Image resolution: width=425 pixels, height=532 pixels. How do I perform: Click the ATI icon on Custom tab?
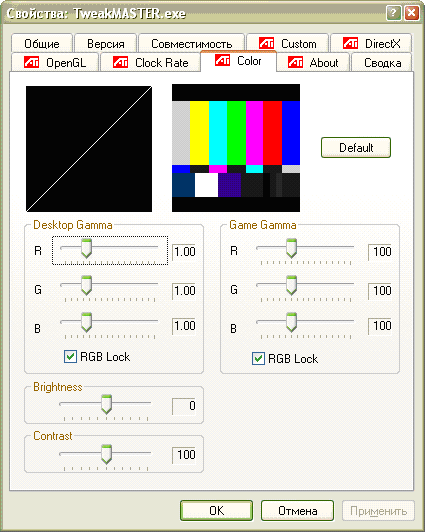point(266,43)
